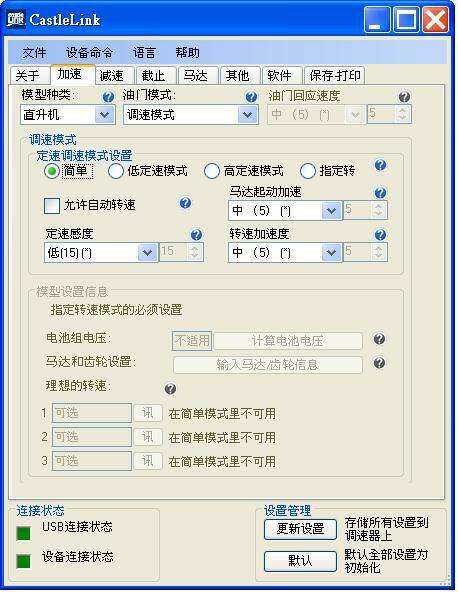Image resolution: width=458 pixels, height=592 pixels.
Task: Click the 指定转速模式的必须设置 text
Action: pyautogui.click(x=116, y=310)
